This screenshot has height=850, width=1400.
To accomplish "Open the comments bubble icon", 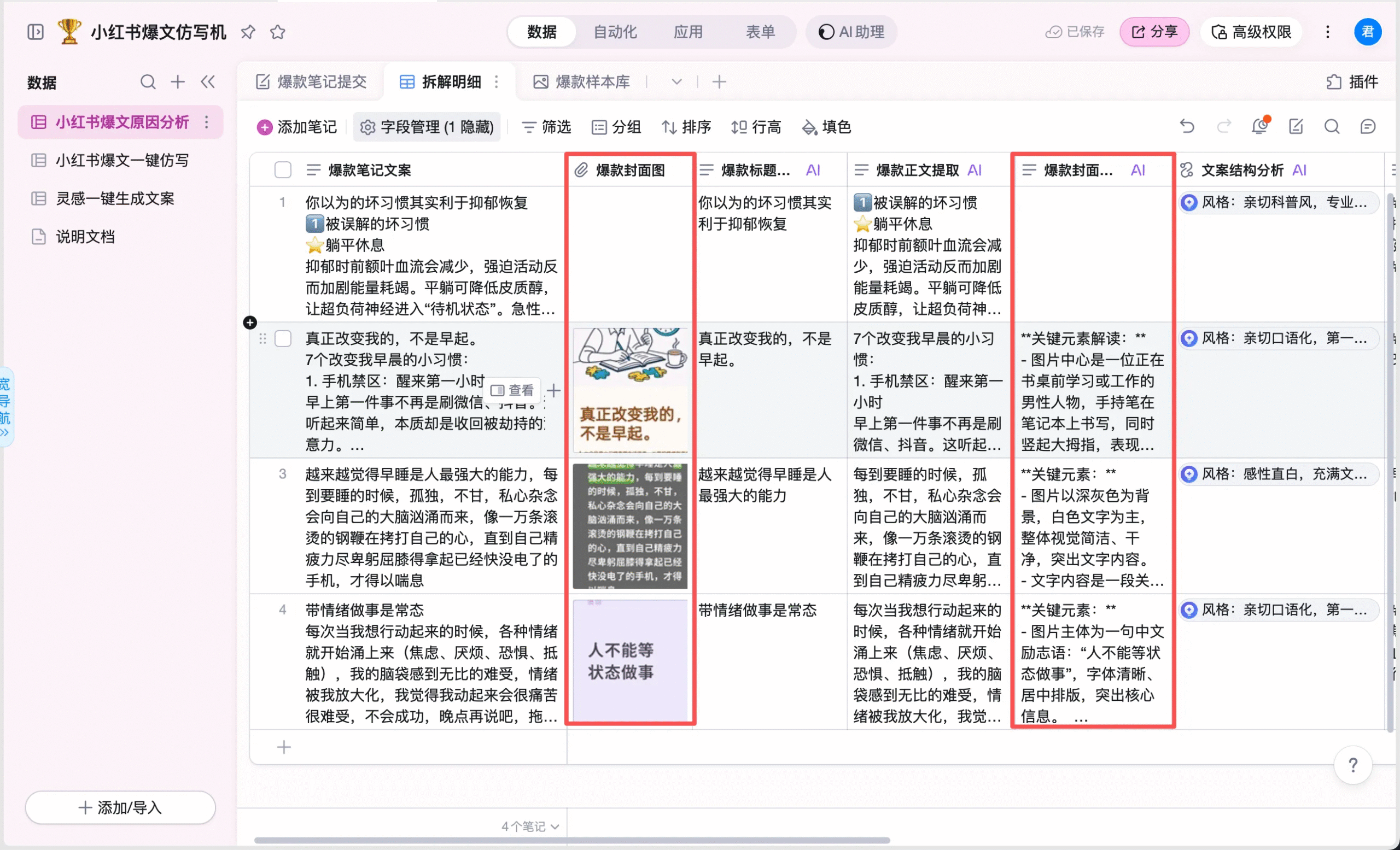I will coord(1368,126).
